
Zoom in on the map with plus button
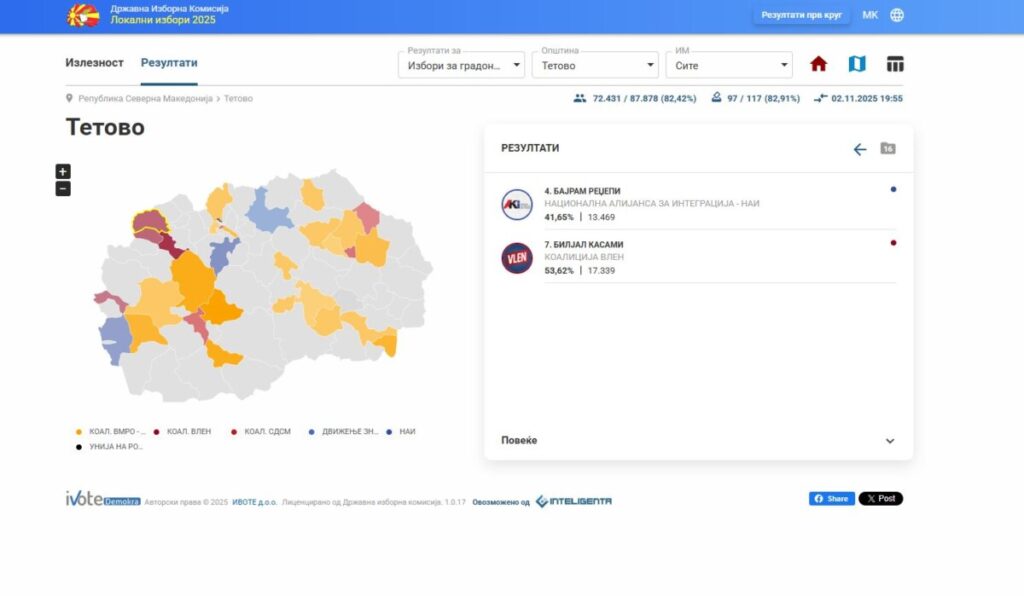pyautogui.click(x=63, y=171)
